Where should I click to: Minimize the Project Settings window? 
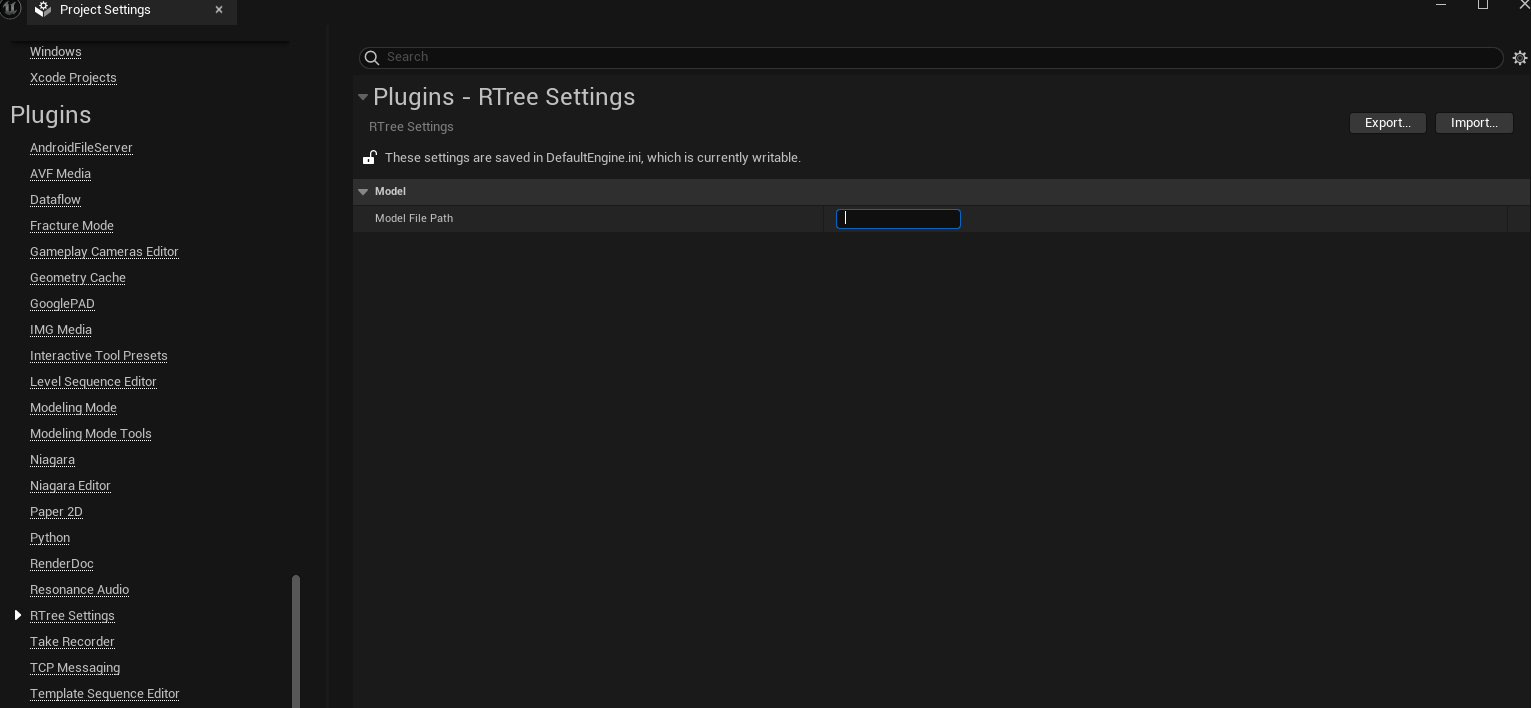(1441, 5)
